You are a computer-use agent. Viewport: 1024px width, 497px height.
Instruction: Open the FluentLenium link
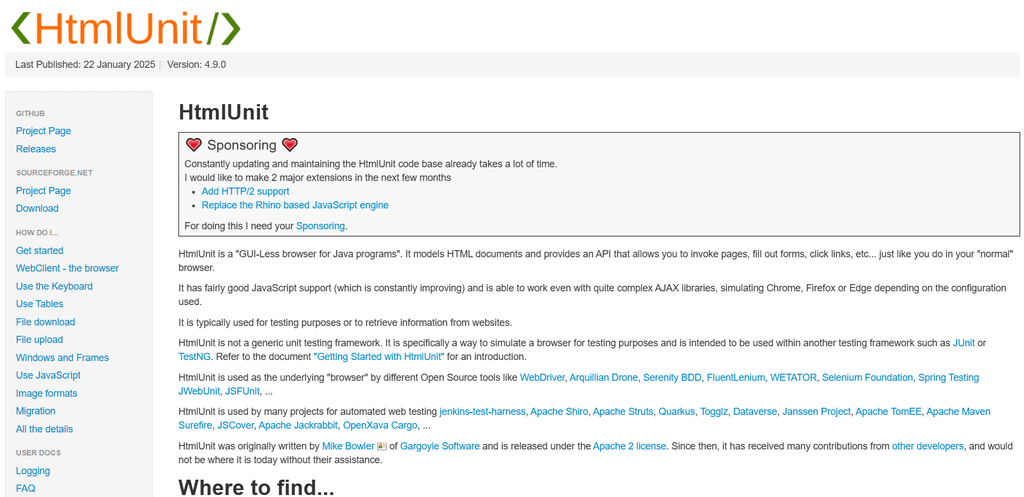(x=735, y=377)
